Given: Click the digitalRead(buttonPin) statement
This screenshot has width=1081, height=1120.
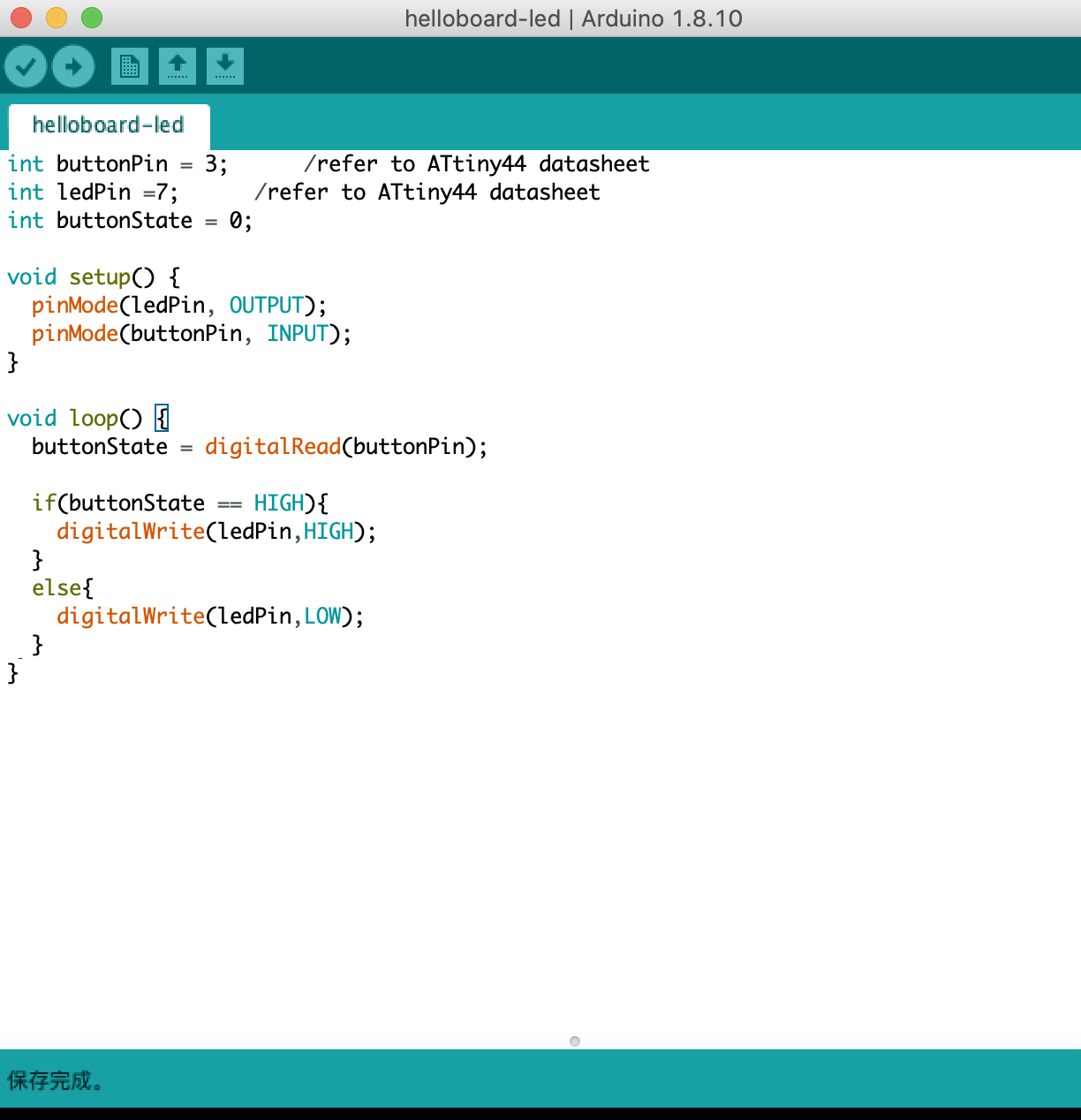Looking at the screenshot, I should [260, 447].
